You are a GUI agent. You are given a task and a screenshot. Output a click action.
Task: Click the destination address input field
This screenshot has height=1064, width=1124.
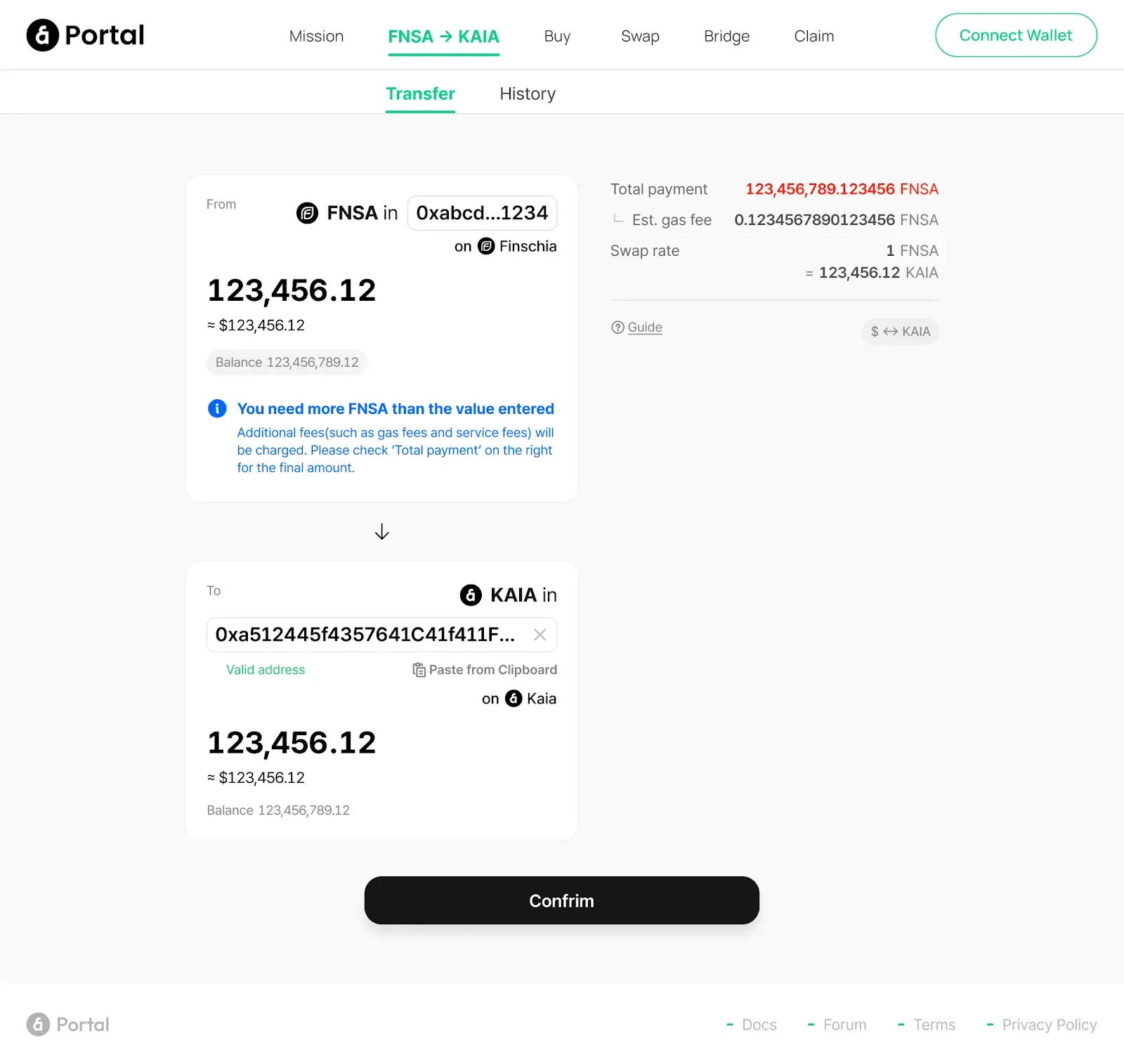point(365,635)
